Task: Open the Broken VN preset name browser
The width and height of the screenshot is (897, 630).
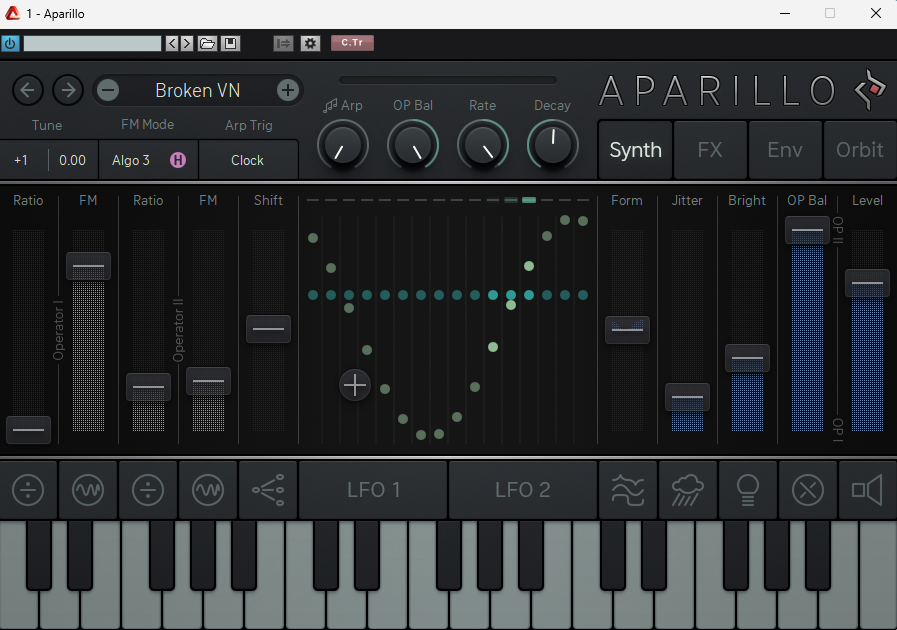Action: tap(197, 90)
